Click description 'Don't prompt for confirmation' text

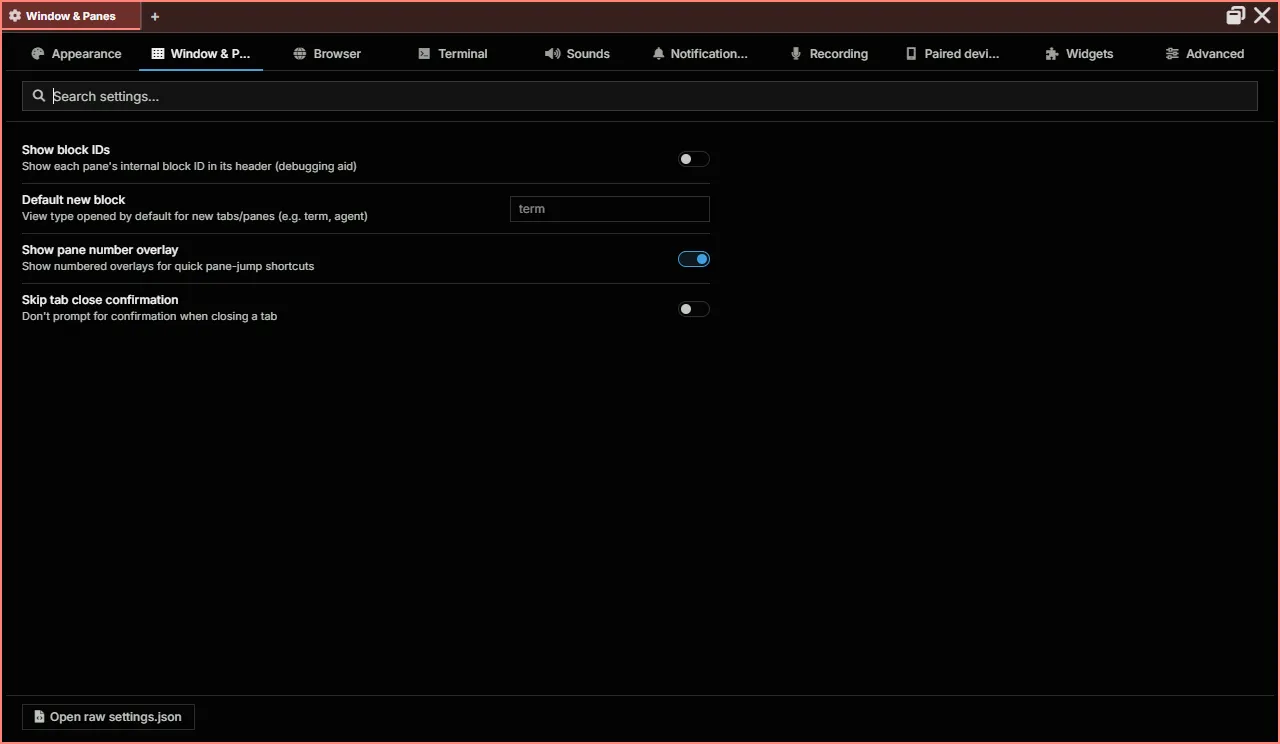[150, 316]
